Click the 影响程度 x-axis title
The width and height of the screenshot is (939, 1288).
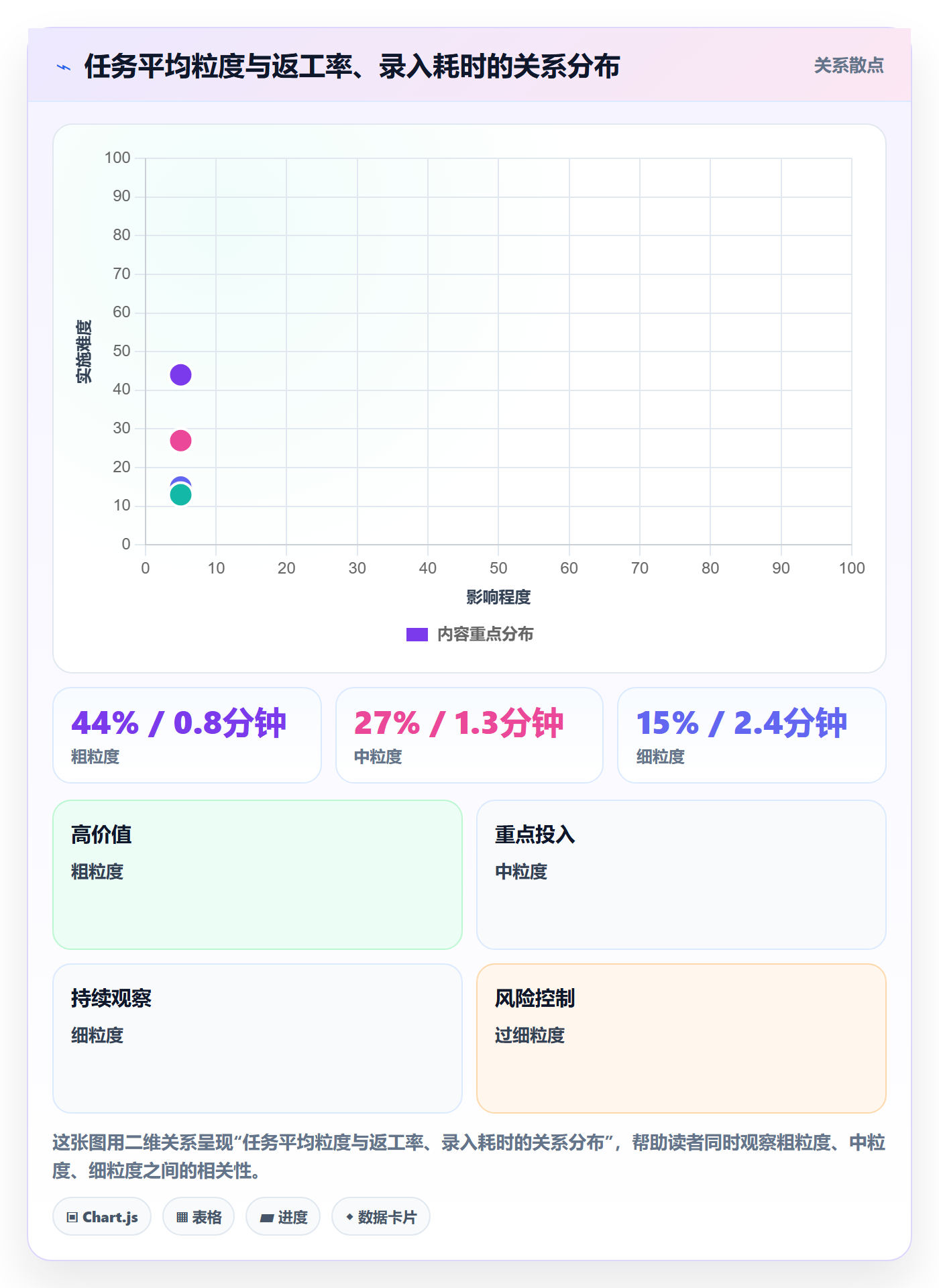tap(498, 597)
